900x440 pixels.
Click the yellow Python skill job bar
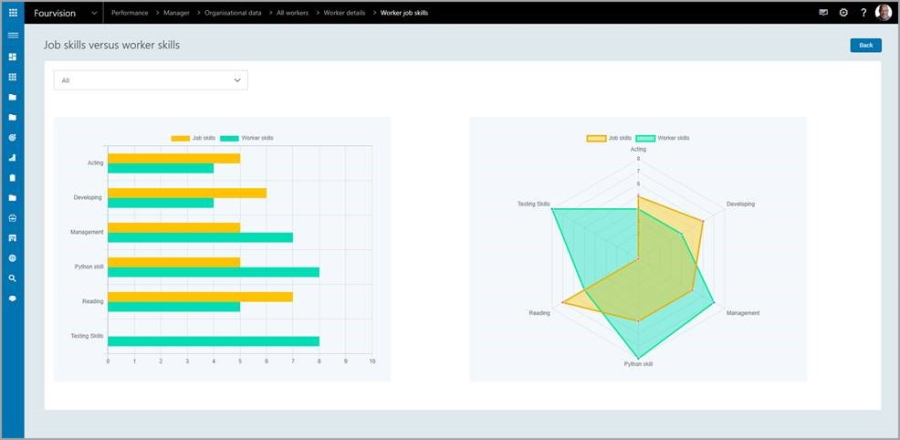pos(174,262)
